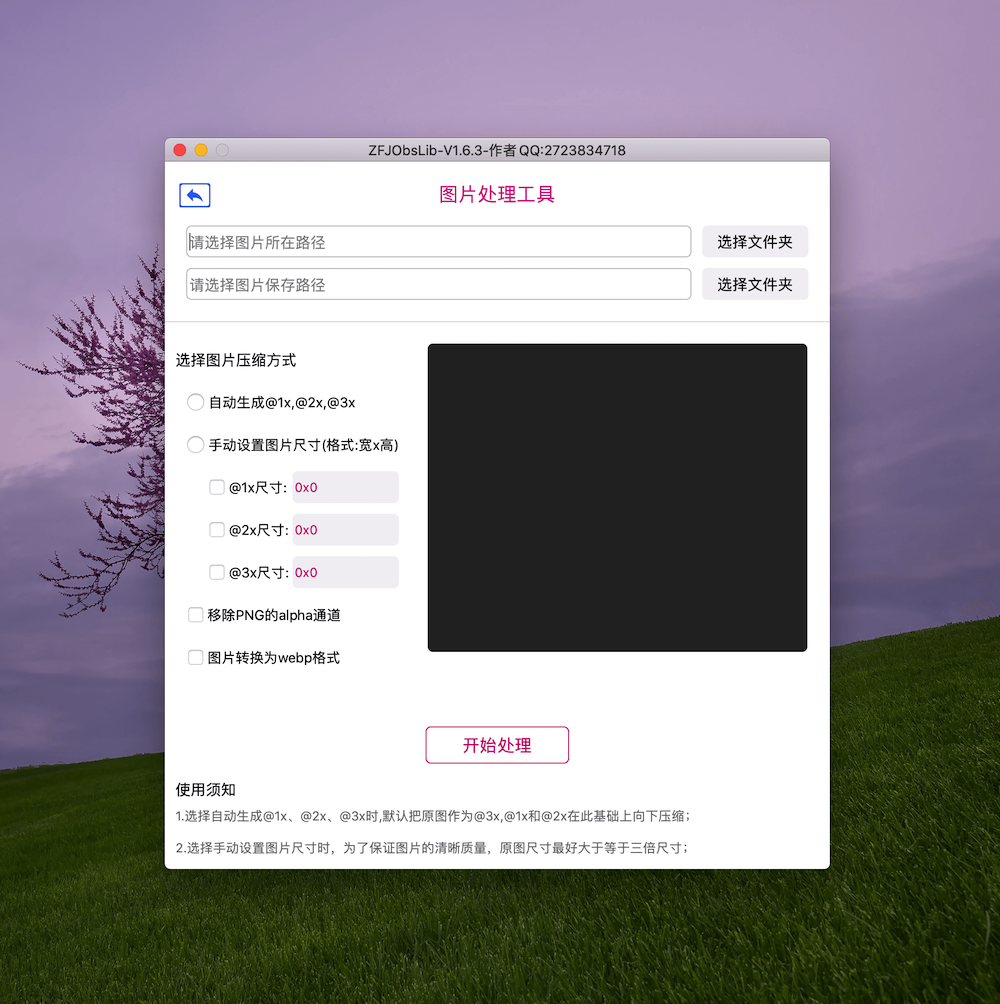Click the @3x size 0x0 field
Viewport: 1000px width, 1004px height.
(346, 572)
